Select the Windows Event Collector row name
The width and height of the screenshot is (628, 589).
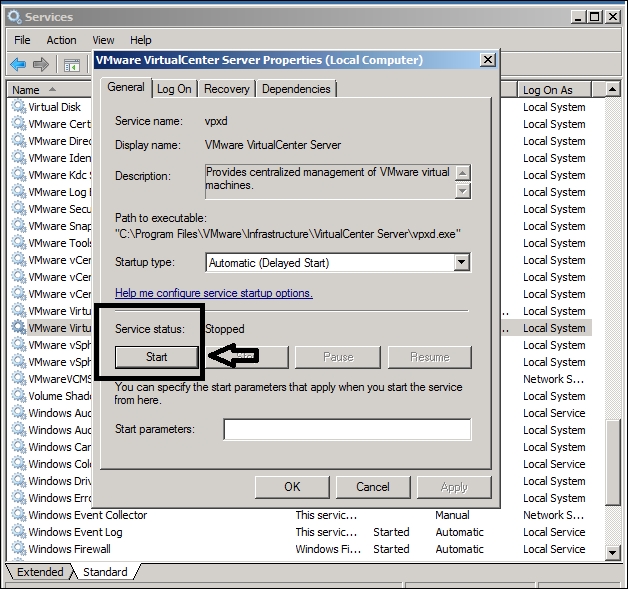88,515
